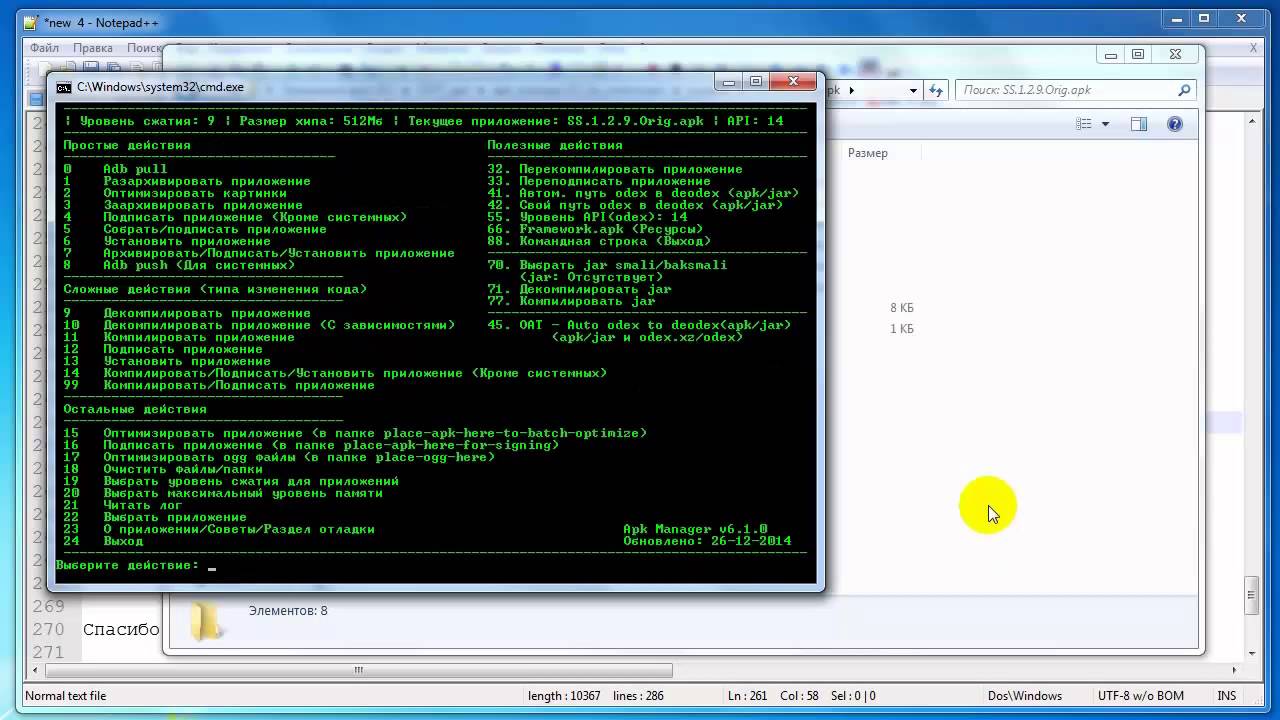This screenshot has height=720, width=1280.
Task: Click 'Читать лог' option 21 in cmd
Action: tap(143, 505)
